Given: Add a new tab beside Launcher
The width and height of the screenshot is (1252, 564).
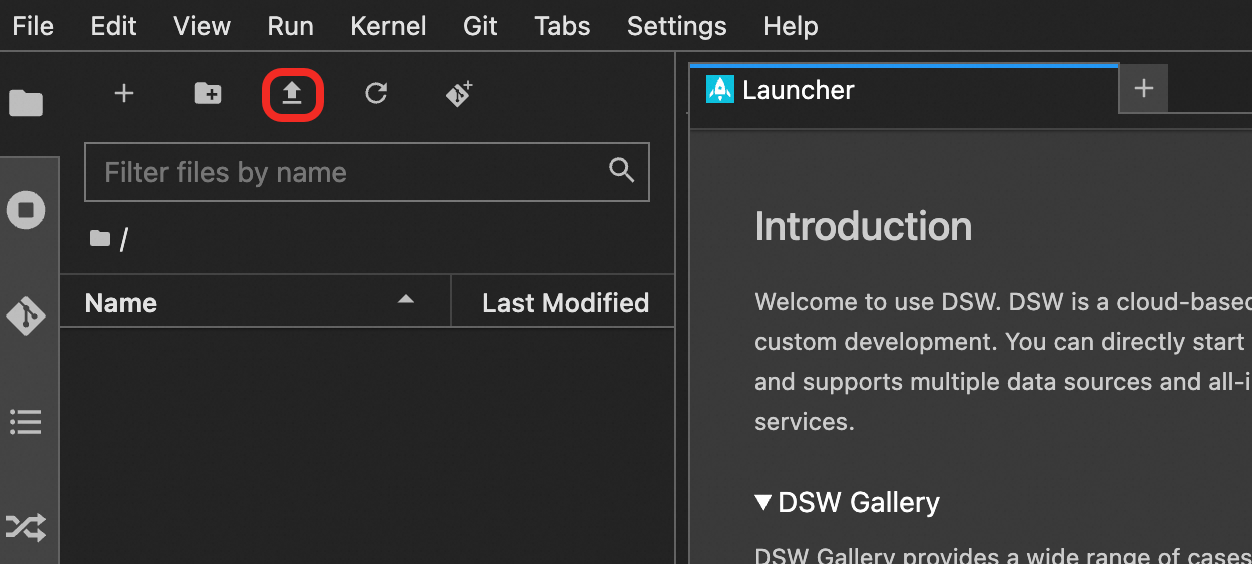Looking at the screenshot, I should point(1144,90).
